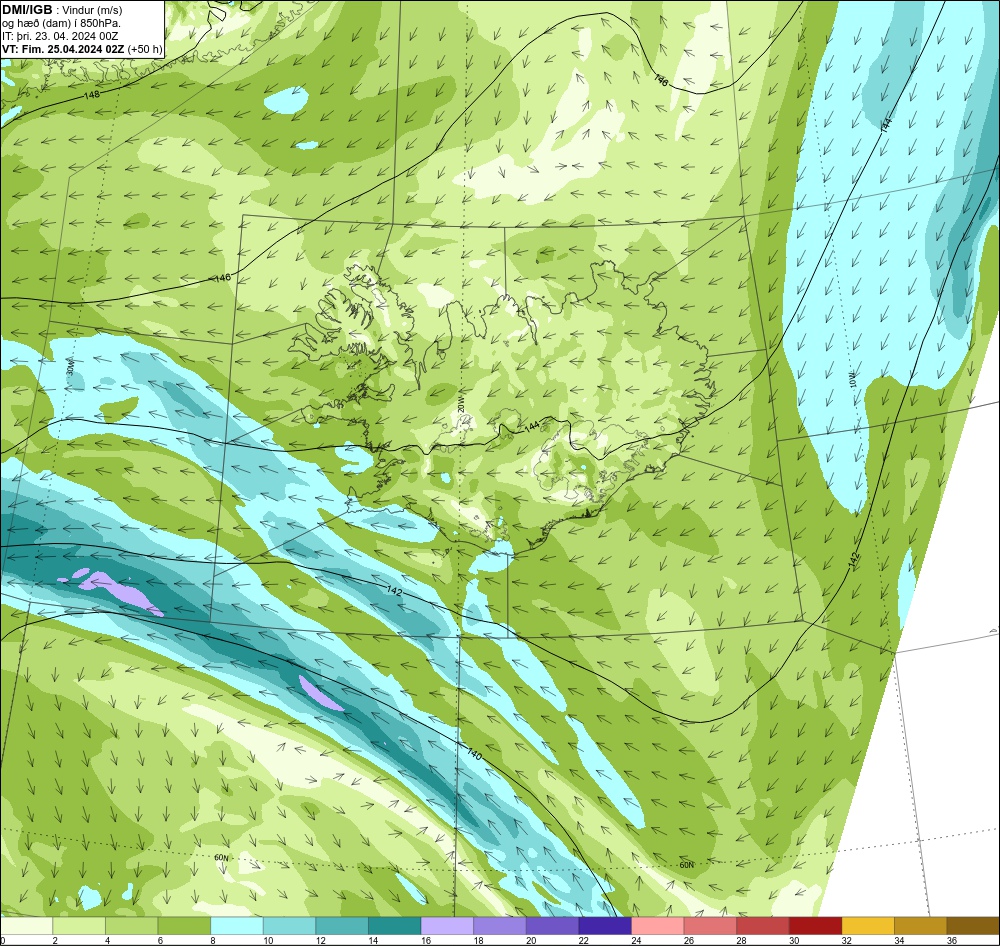Pick the 10–12 m/s turquoise legend swatch

[290, 926]
